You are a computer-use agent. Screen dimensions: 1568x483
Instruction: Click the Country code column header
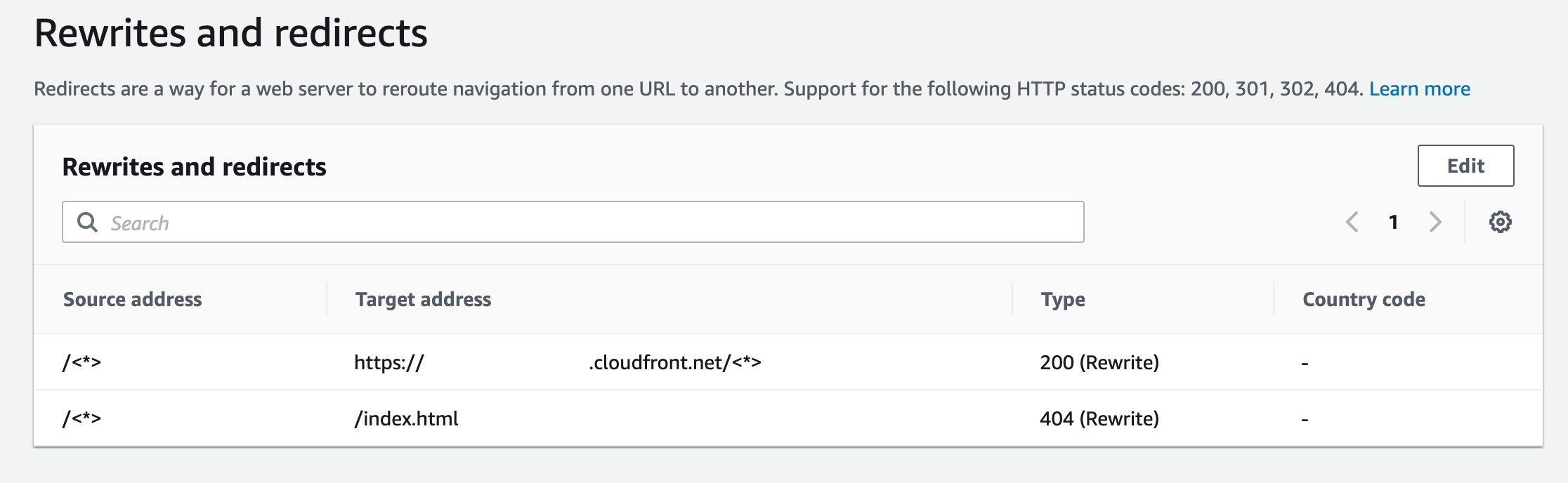pos(1364,299)
